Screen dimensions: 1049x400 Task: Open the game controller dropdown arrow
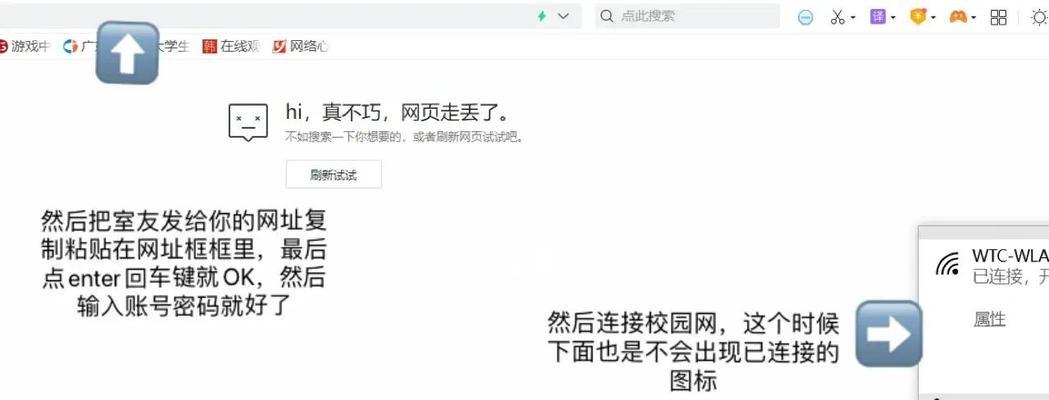973,18
